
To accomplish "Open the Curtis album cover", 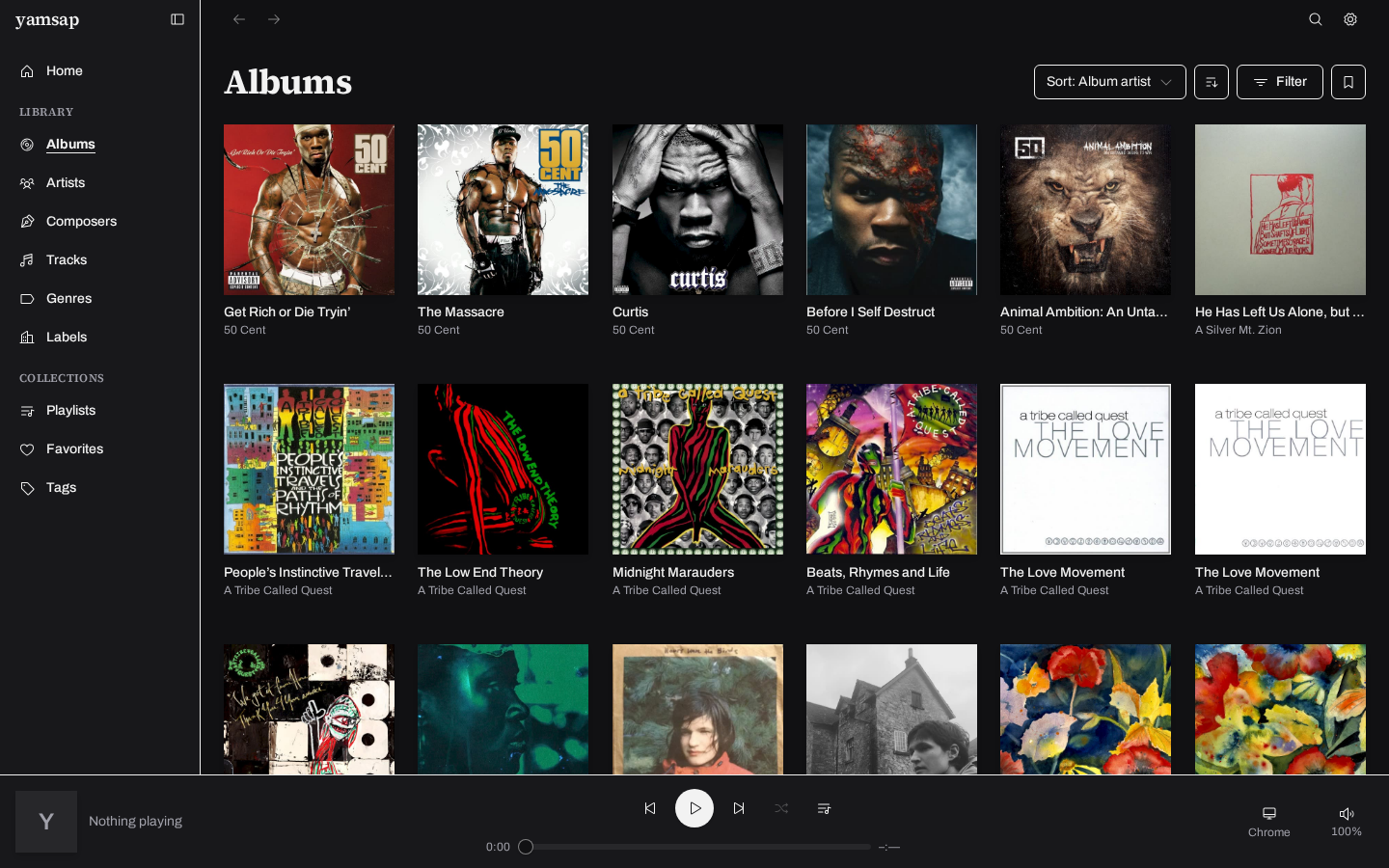I will (x=697, y=209).
